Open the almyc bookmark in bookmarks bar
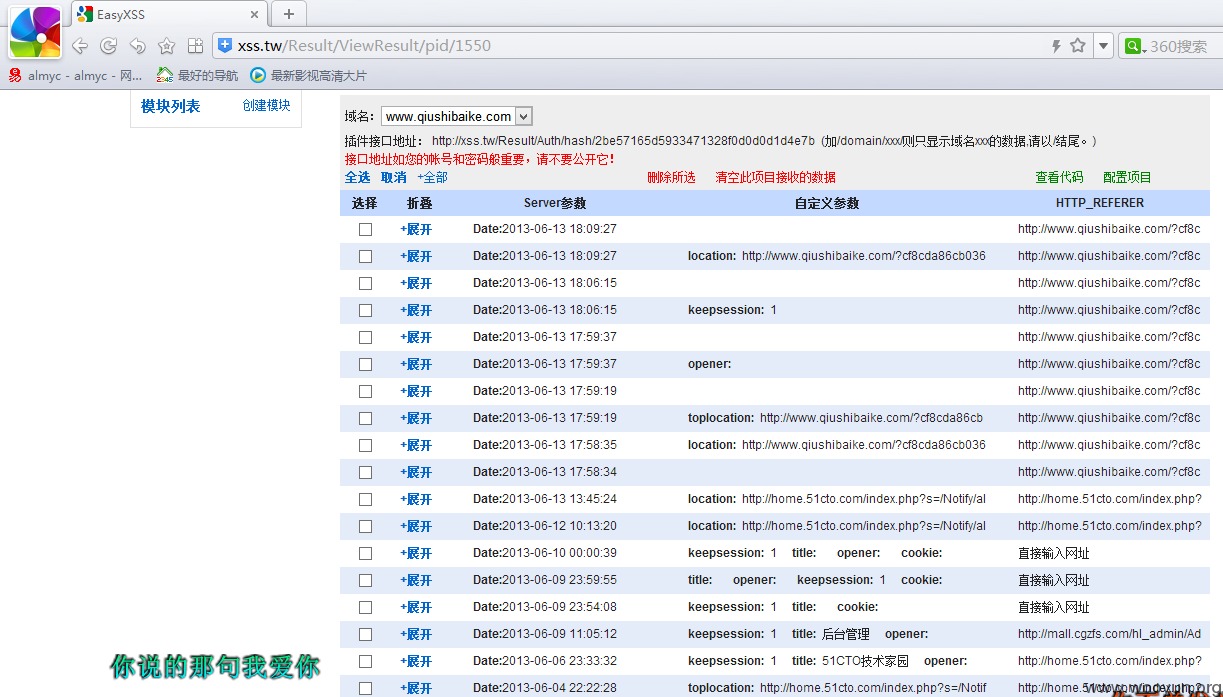 click(76, 75)
